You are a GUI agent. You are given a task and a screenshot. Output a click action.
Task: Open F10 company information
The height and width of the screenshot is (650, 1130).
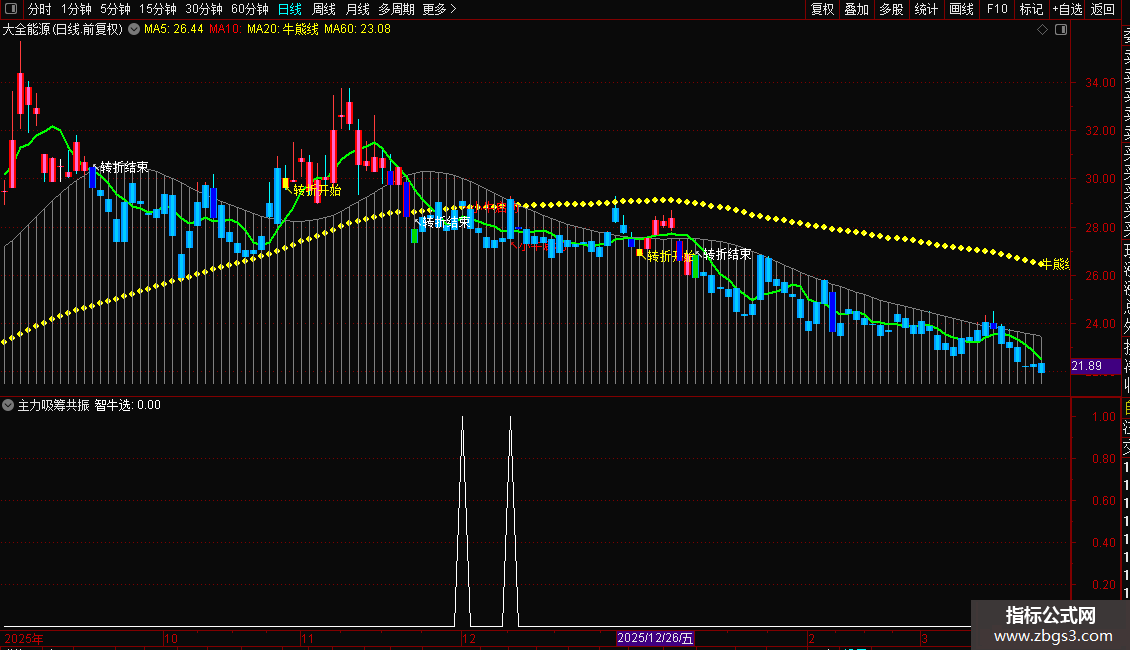coord(997,9)
